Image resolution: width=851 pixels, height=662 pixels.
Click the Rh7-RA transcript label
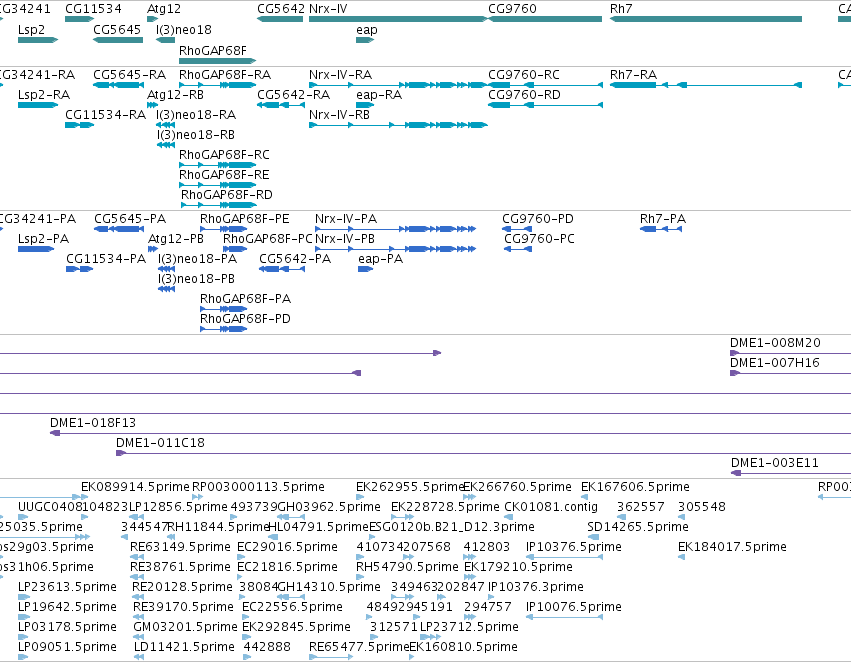click(x=633, y=74)
